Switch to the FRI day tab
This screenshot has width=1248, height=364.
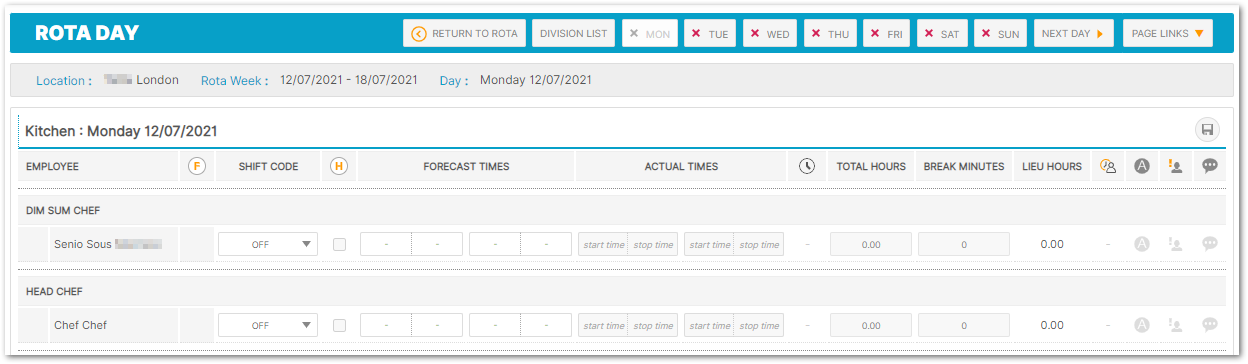click(887, 33)
